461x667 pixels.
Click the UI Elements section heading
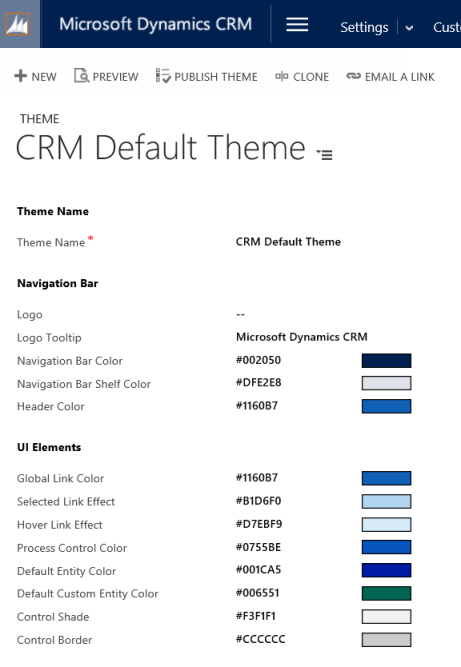tap(49, 447)
